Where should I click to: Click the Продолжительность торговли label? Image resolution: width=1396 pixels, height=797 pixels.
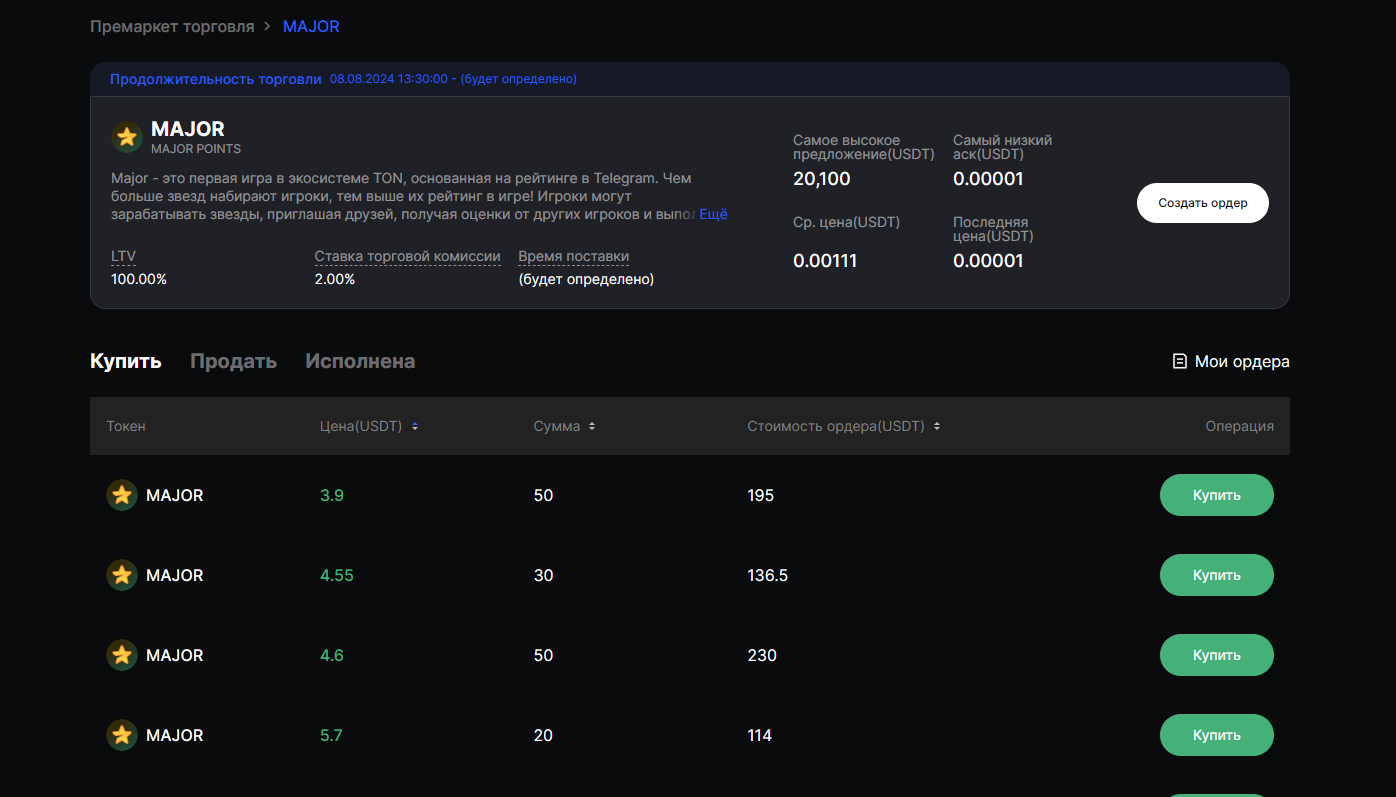[x=216, y=79]
